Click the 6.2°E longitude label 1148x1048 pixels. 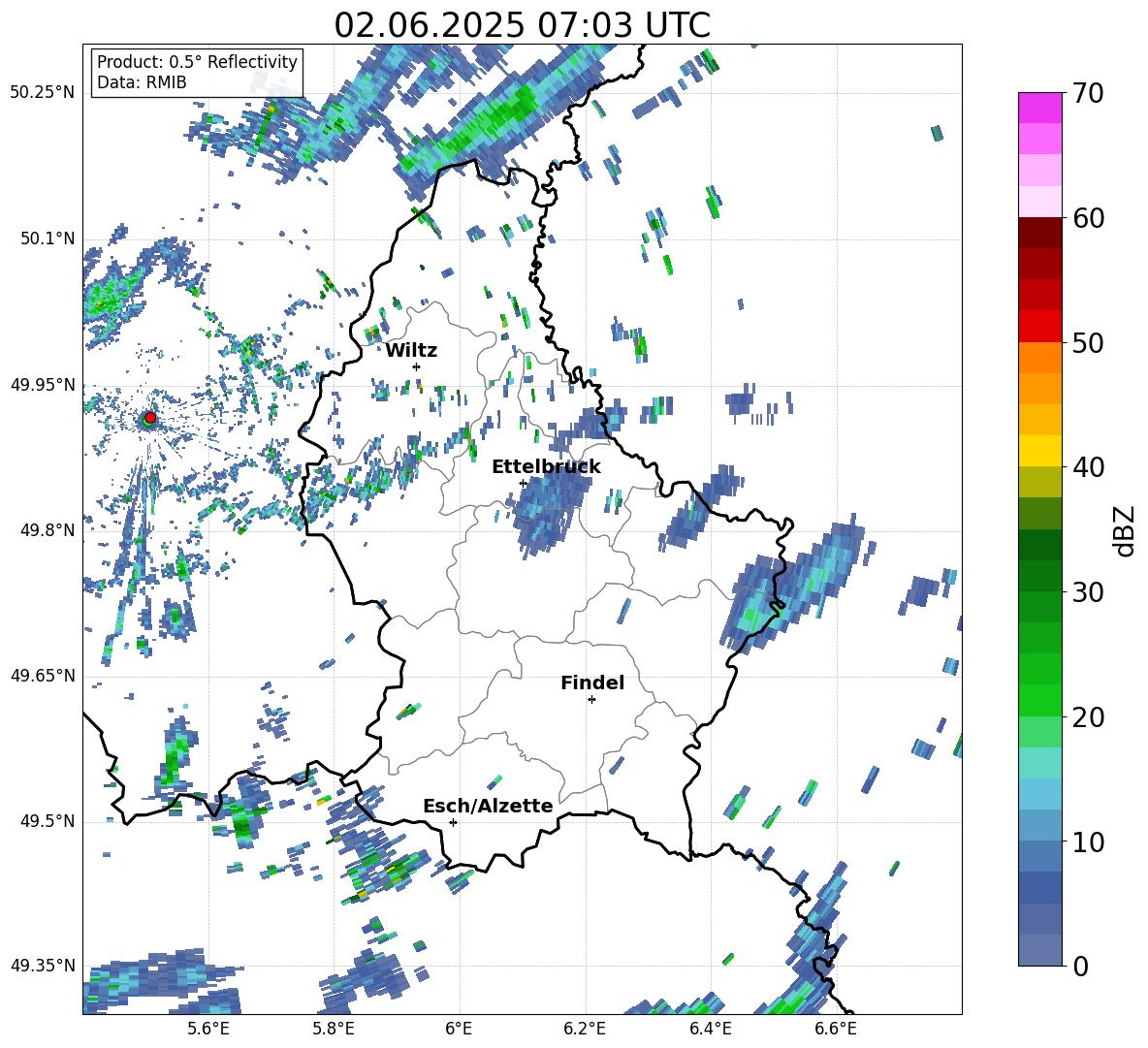(x=585, y=1029)
